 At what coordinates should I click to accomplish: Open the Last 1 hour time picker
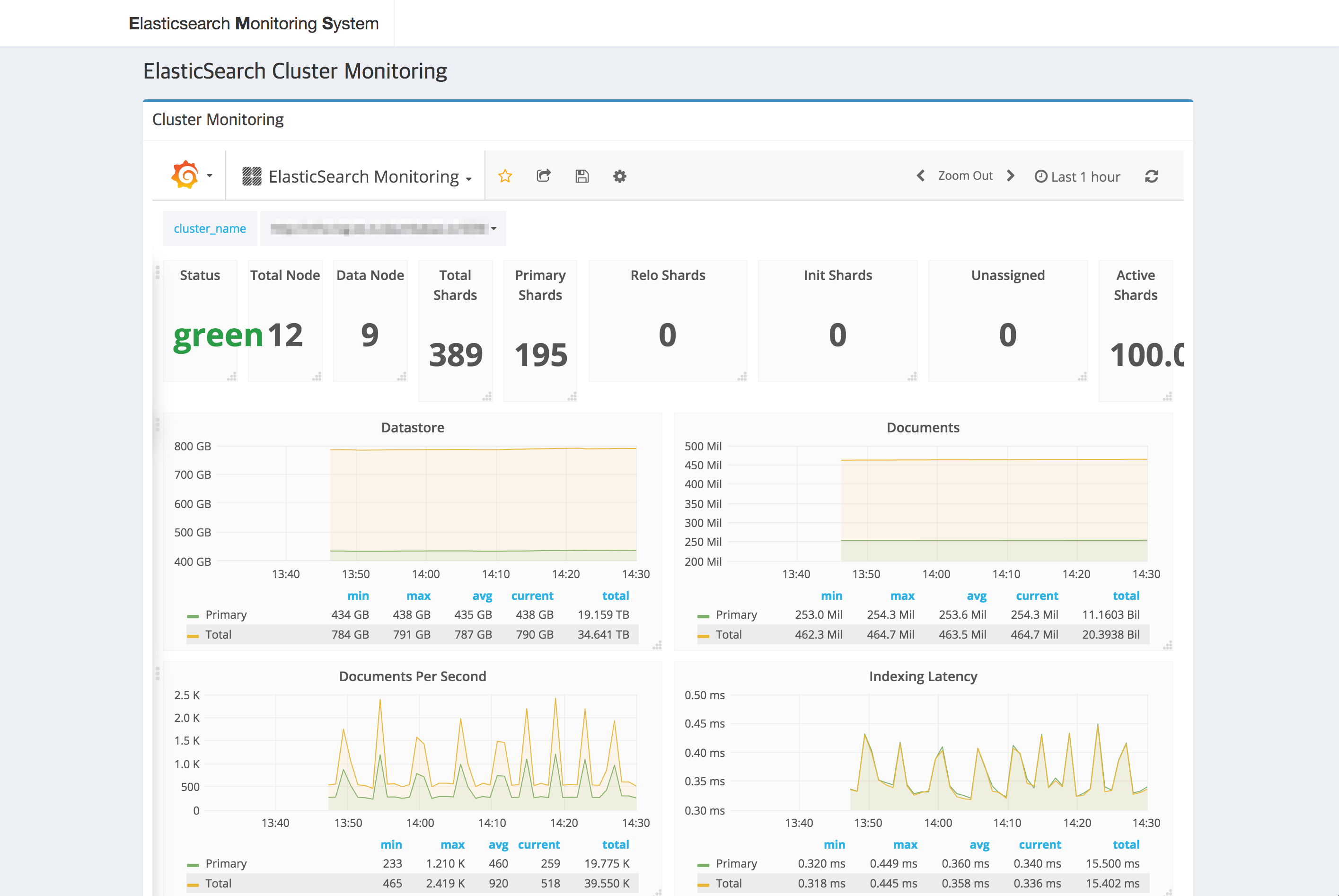(1078, 176)
